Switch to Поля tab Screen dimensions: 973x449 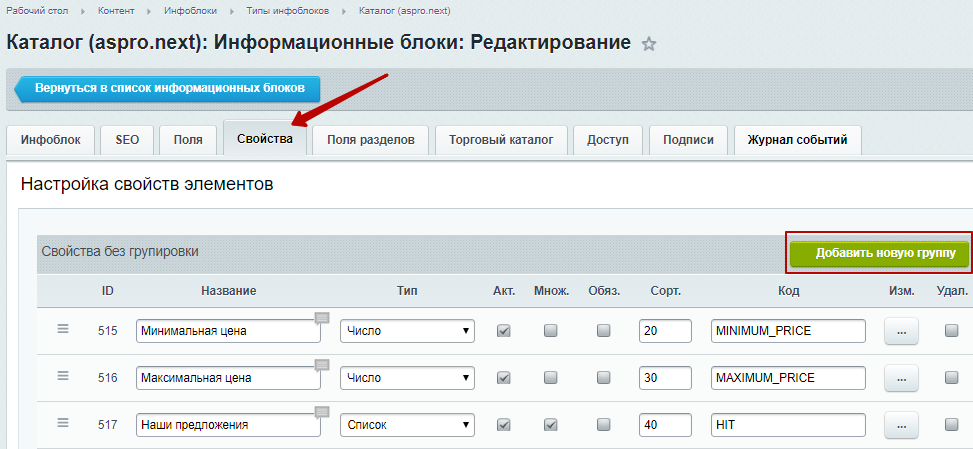(189, 140)
